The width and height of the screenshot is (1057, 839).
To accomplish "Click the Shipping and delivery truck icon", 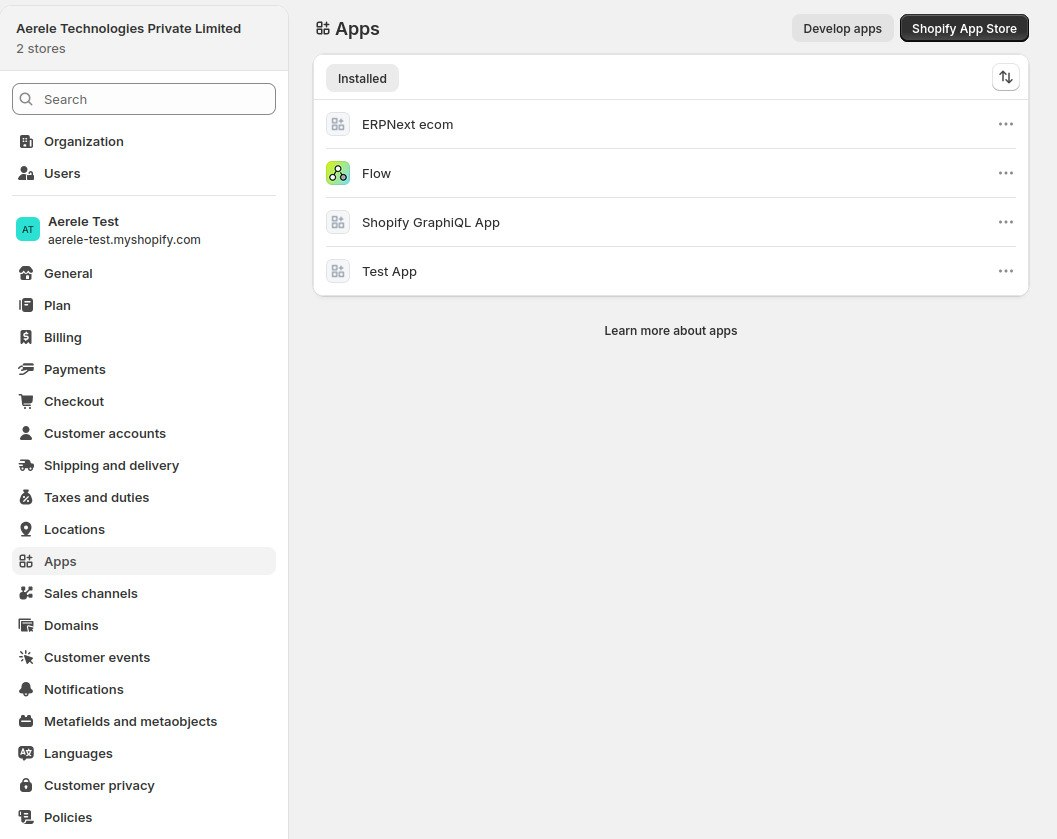I will (26, 465).
